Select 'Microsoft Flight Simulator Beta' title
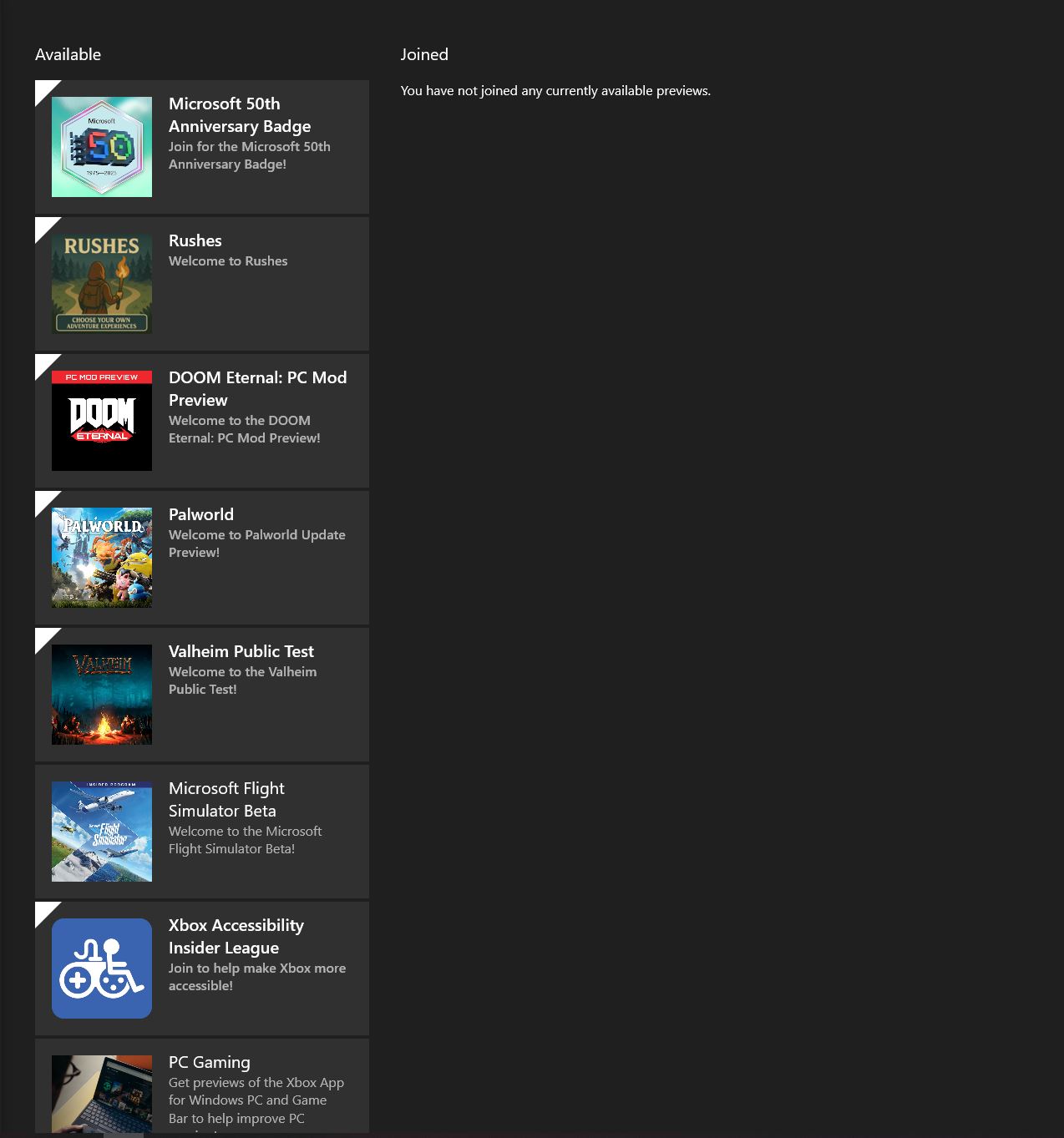The width and height of the screenshot is (1064, 1138). pyautogui.click(x=226, y=800)
